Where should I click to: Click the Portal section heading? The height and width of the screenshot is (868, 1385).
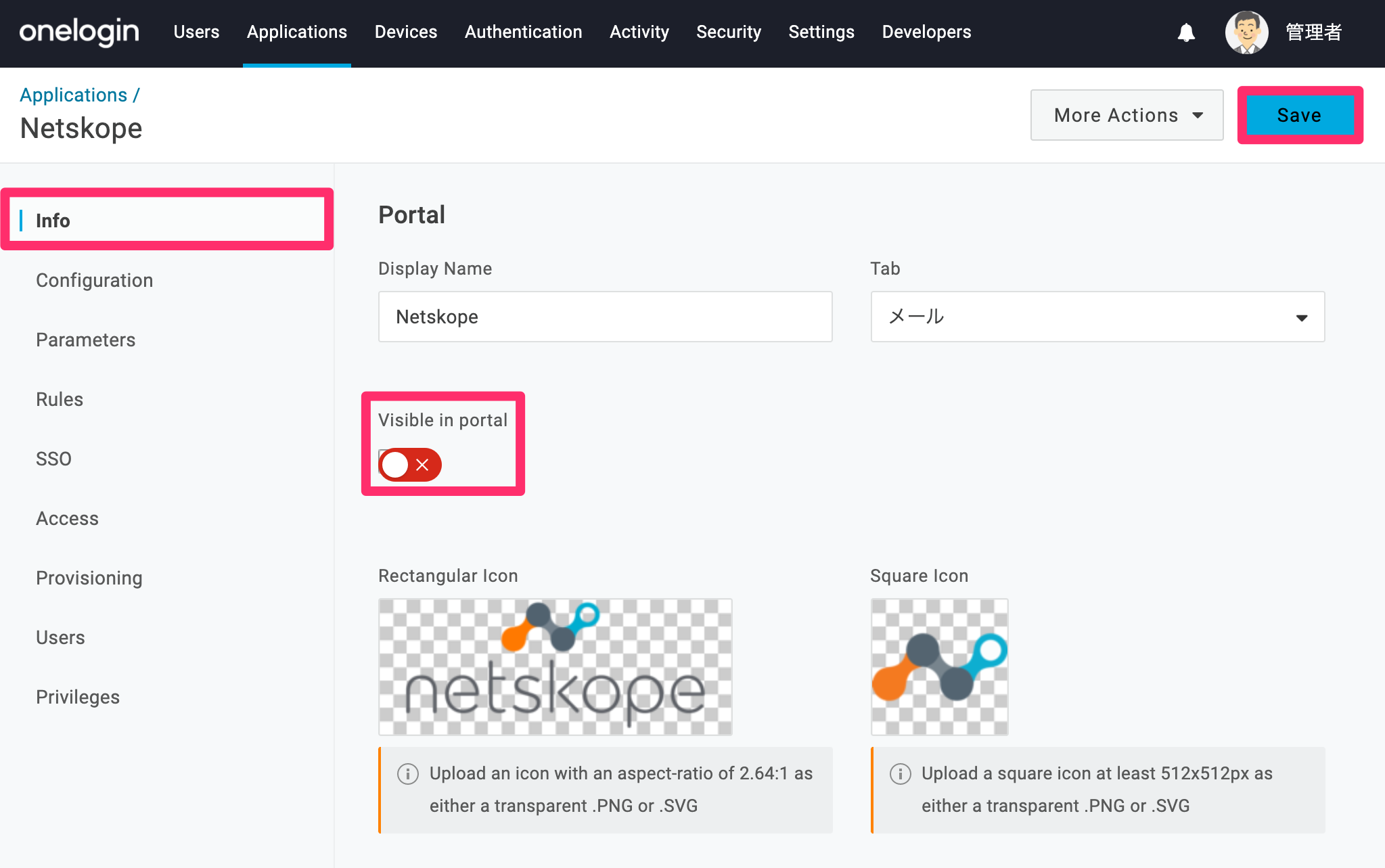[411, 214]
